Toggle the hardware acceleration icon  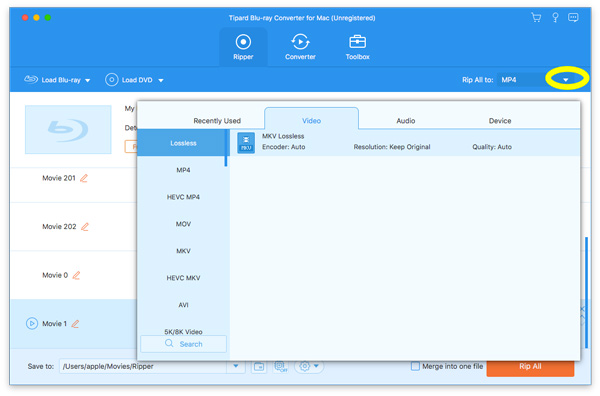(281, 366)
